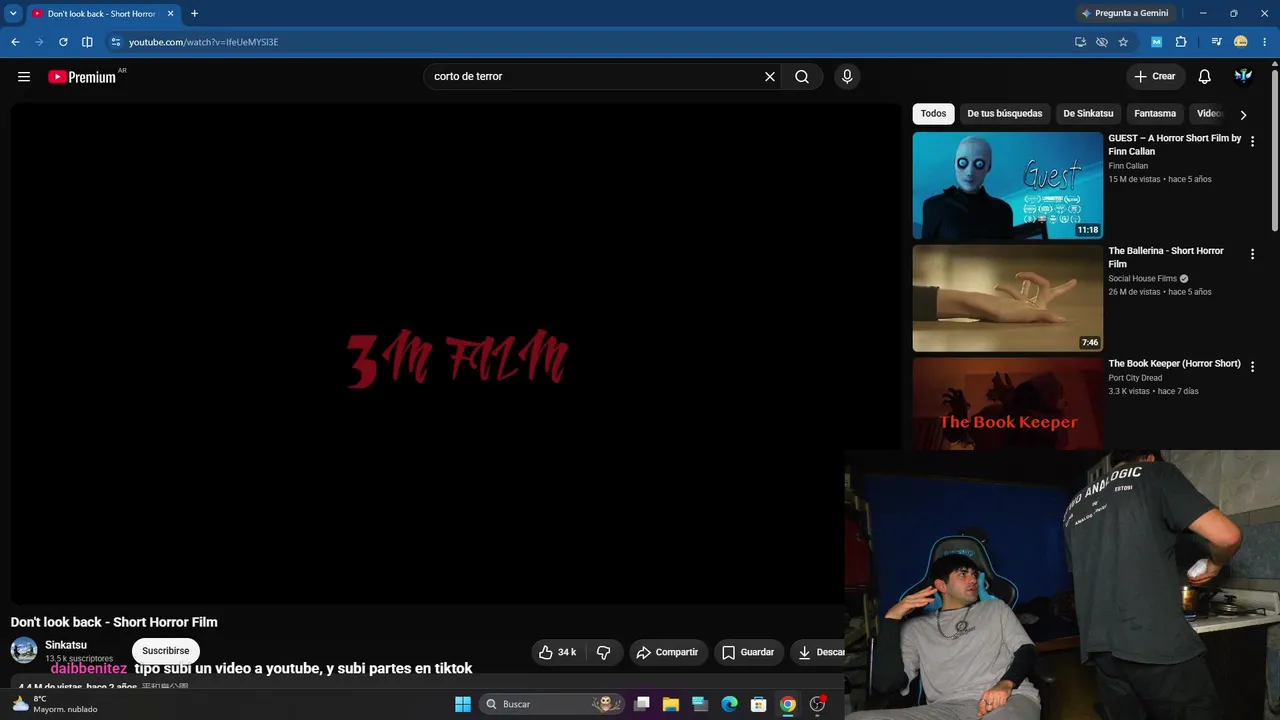
Task: Select the Todos filter chip
Action: click(x=933, y=114)
